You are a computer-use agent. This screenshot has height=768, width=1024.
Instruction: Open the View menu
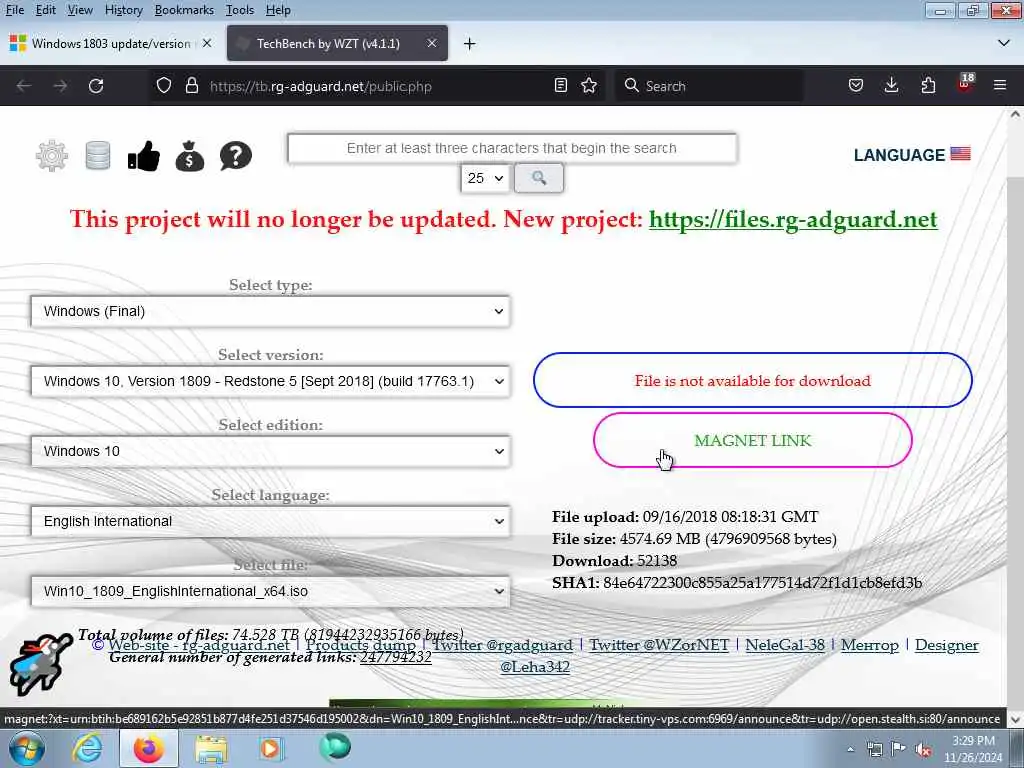[80, 10]
